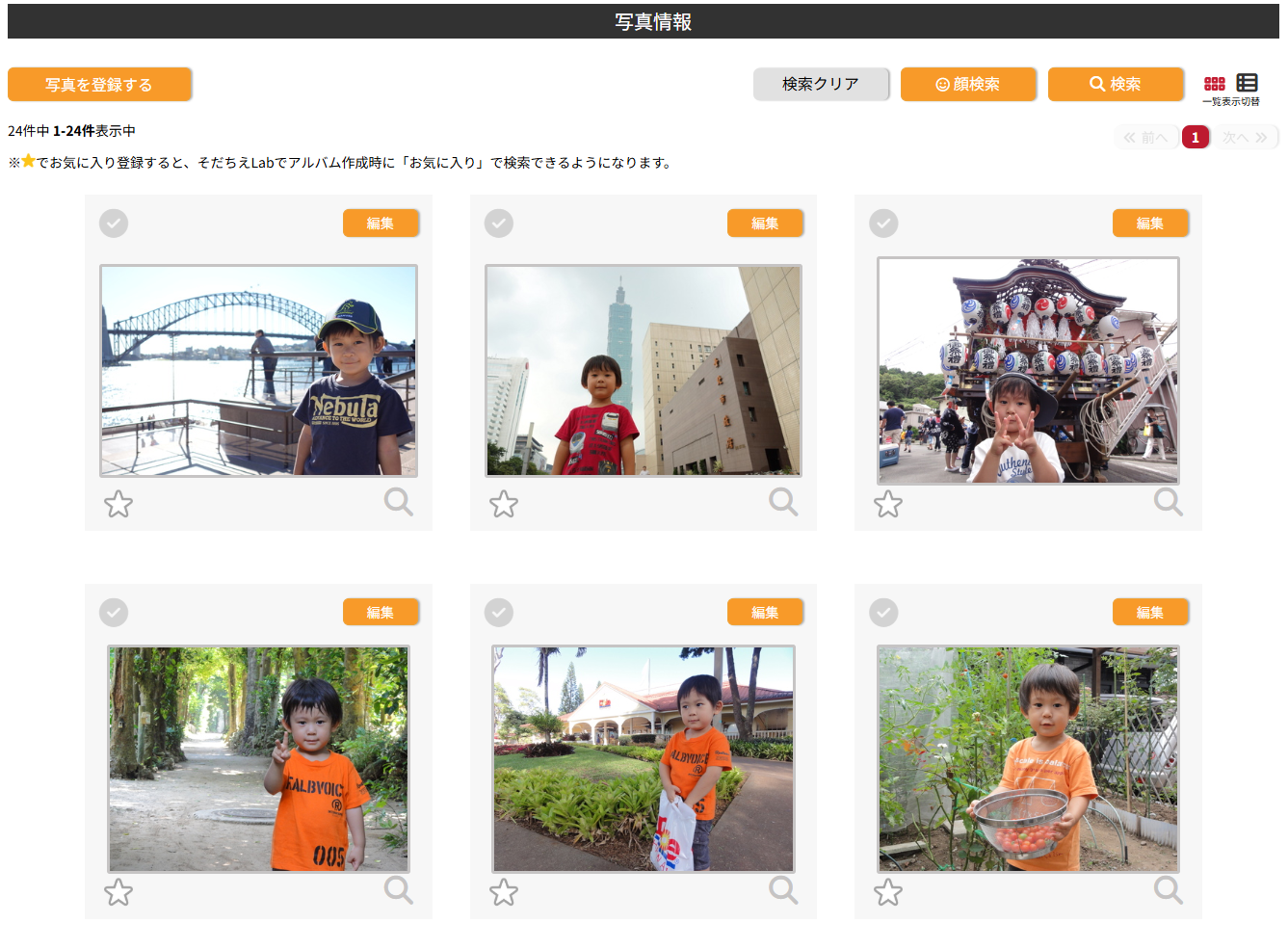Magnify the photo with red-roofed building
1288x949 pixels.
[783, 890]
